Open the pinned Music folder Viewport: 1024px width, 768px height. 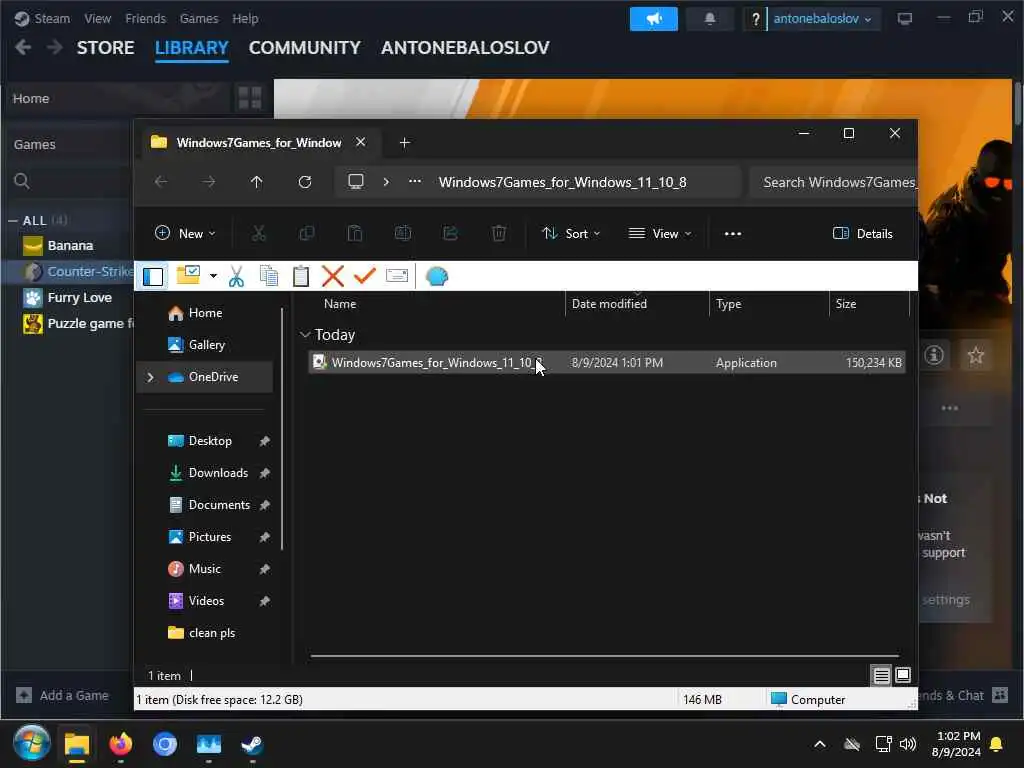click(205, 569)
